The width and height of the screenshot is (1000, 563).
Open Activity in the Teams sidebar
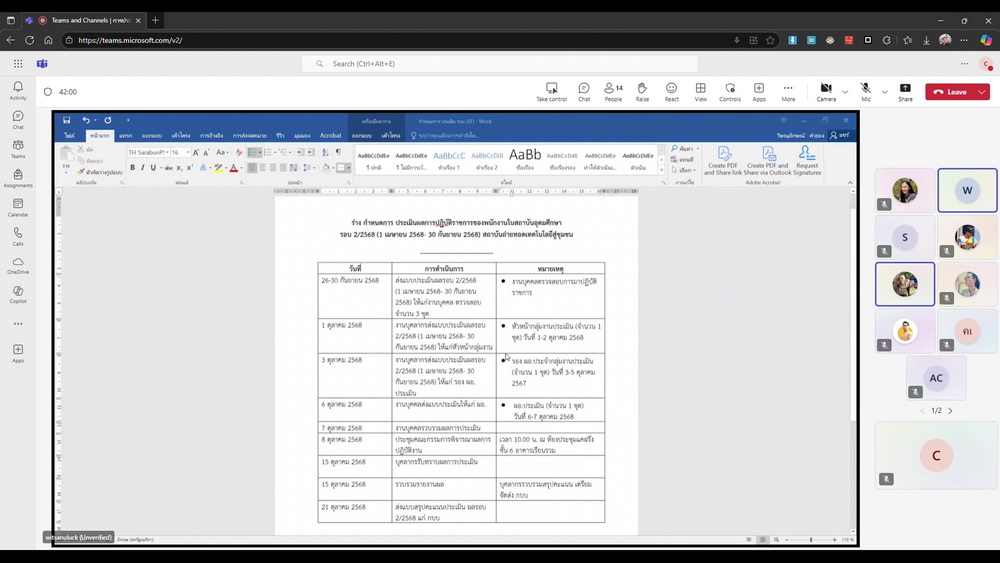pos(18,91)
